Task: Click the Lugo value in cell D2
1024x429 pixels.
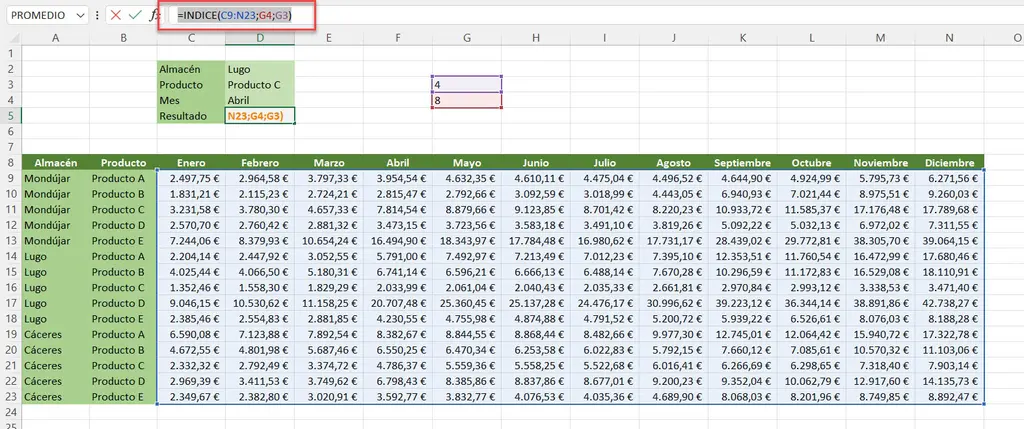Action: point(260,69)
